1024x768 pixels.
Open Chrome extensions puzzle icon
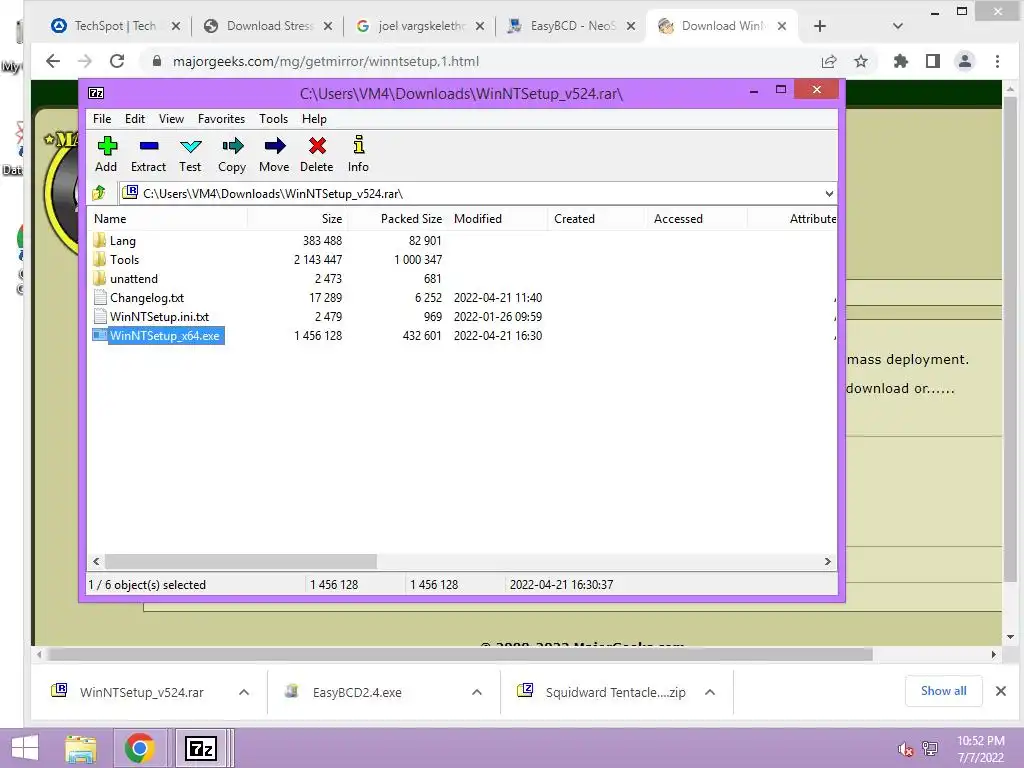(901, 61)
